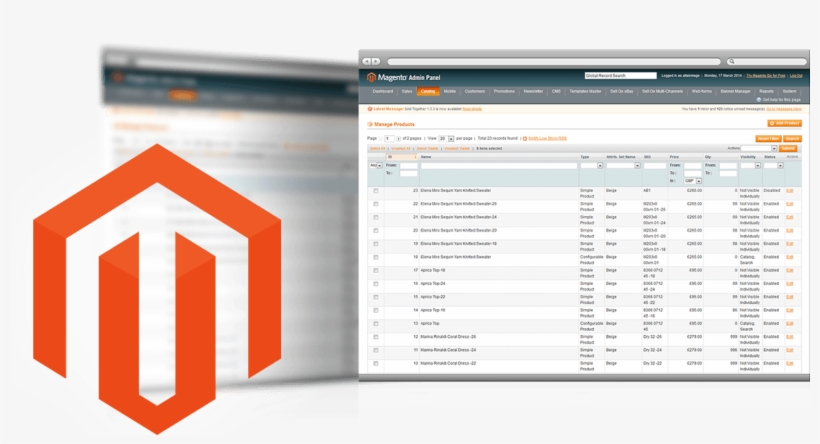The width and height of the screenshot is (820, 444).
Task: Check the box for Knitted Sweater-20
Action: 375,231
